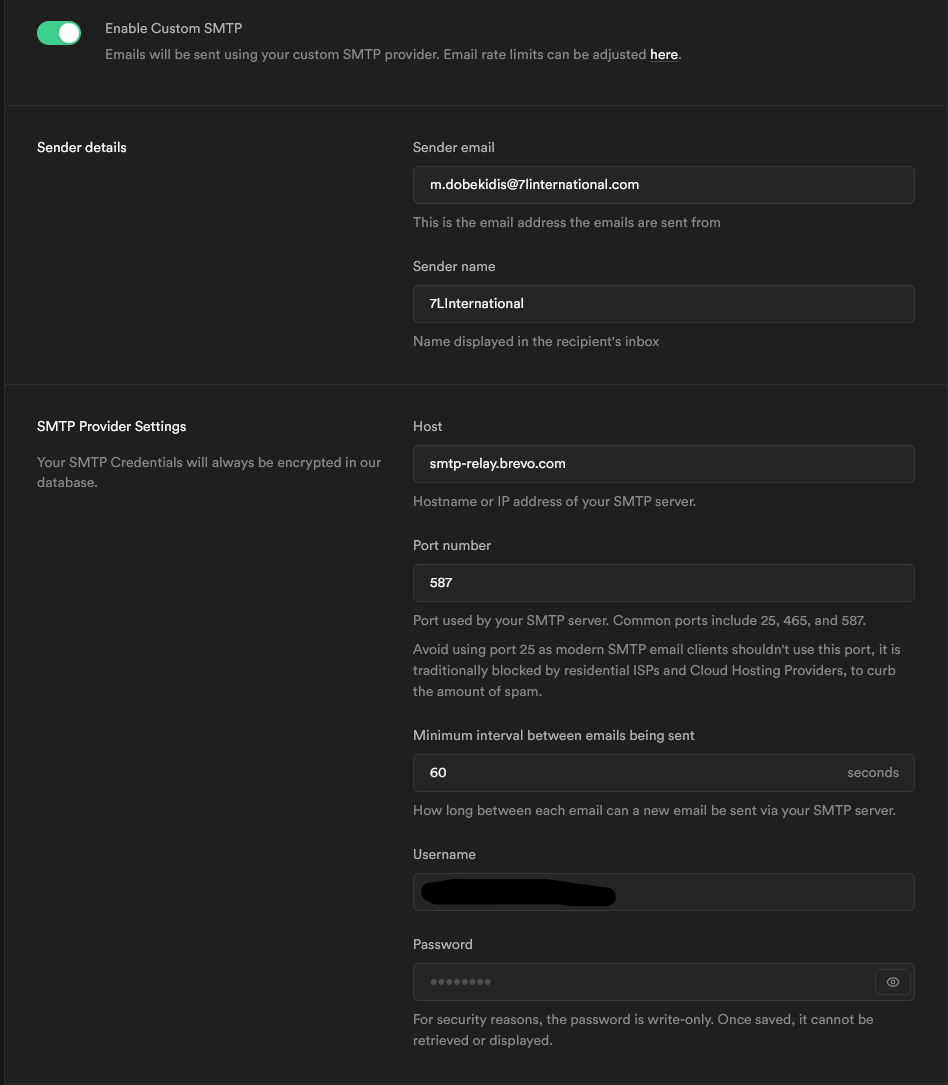
Task: Click into the Sender name field
Action: tap(663, 304)
